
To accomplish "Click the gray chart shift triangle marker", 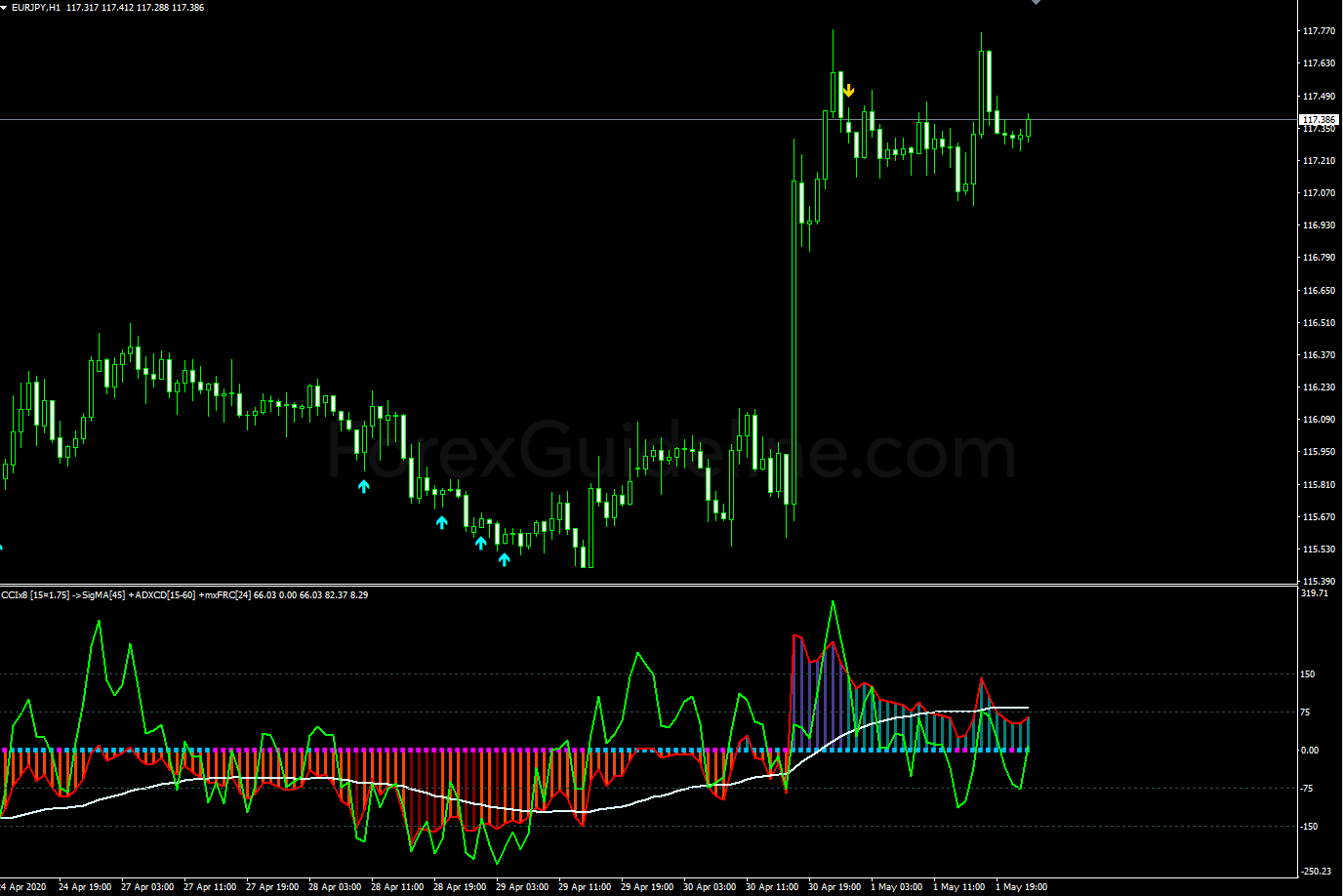I will coord(1036,2).
